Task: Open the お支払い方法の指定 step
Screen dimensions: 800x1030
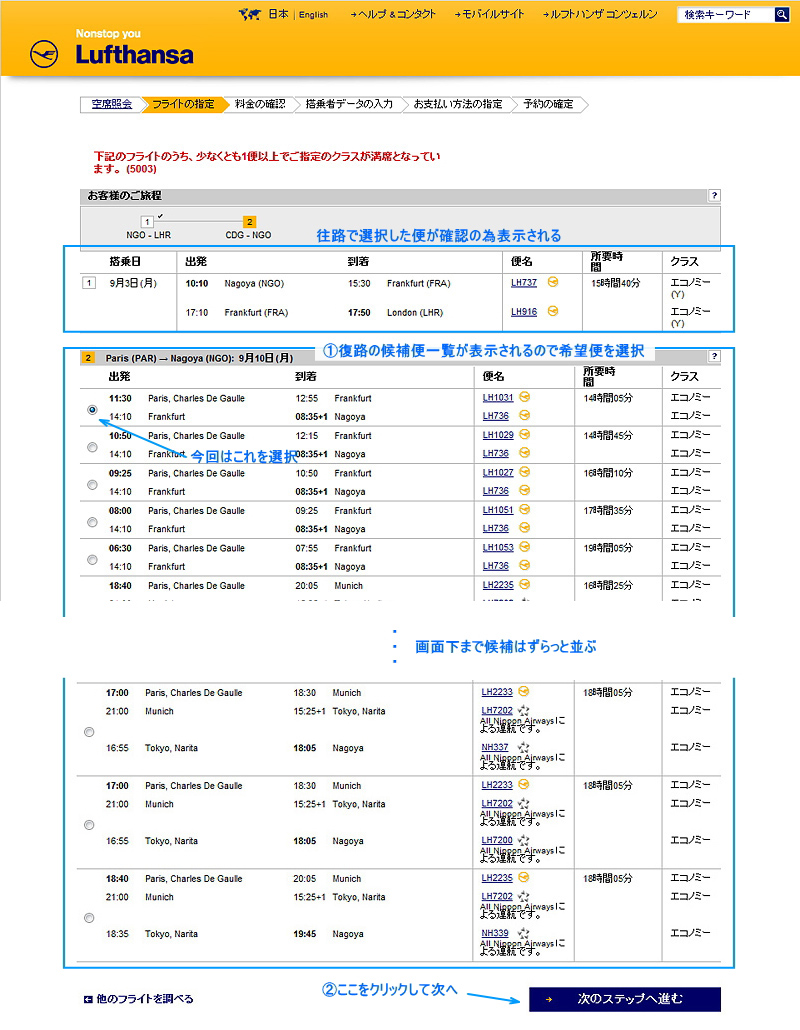Action: [458, 104]
